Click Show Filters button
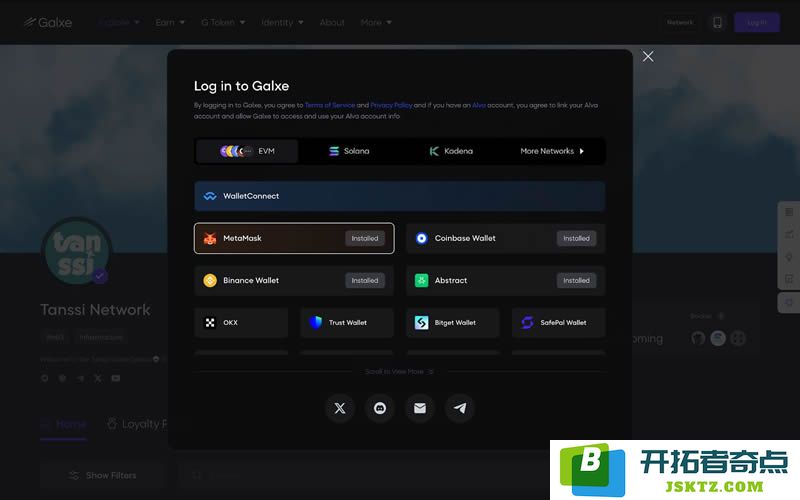 pyautogui.click(x=103, y=476)
